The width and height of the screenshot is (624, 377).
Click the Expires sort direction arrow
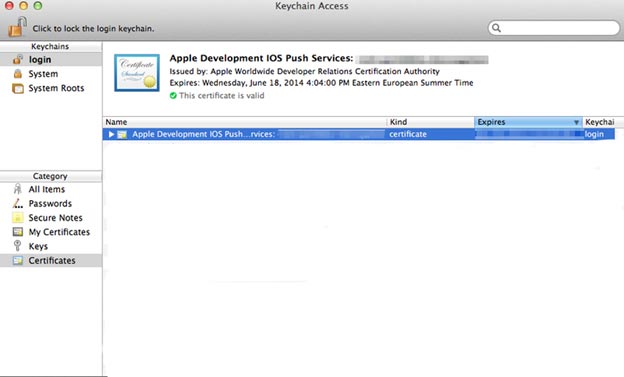pyautogui.click(x=576, y=122)
